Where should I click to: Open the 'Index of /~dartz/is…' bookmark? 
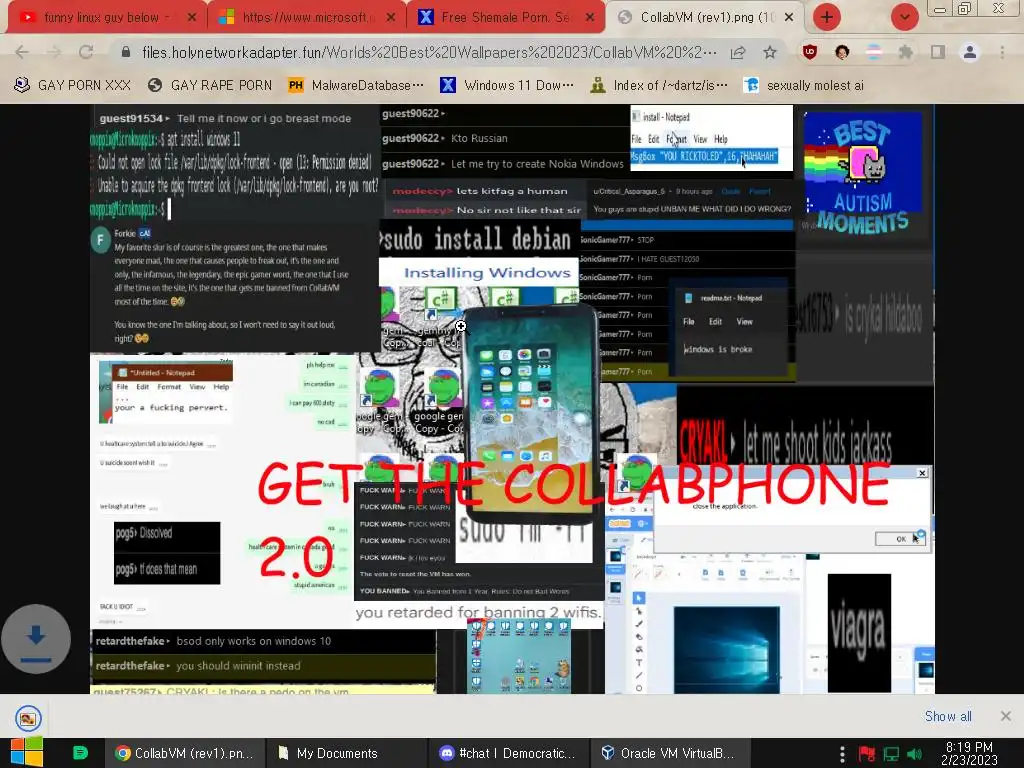click(x=659, y=85)
